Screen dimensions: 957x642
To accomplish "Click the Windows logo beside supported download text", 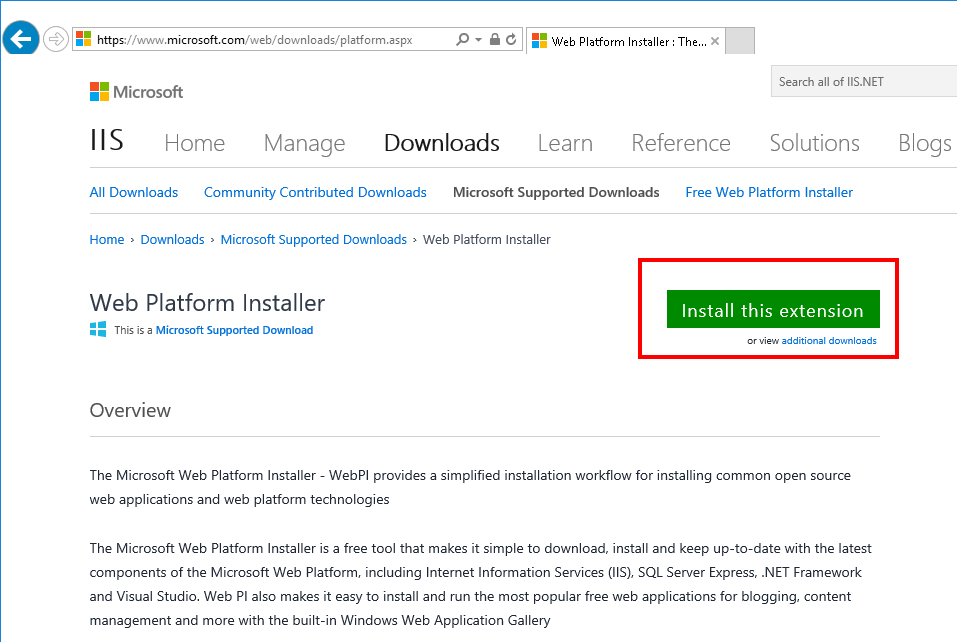I will [x=98, y=330].
